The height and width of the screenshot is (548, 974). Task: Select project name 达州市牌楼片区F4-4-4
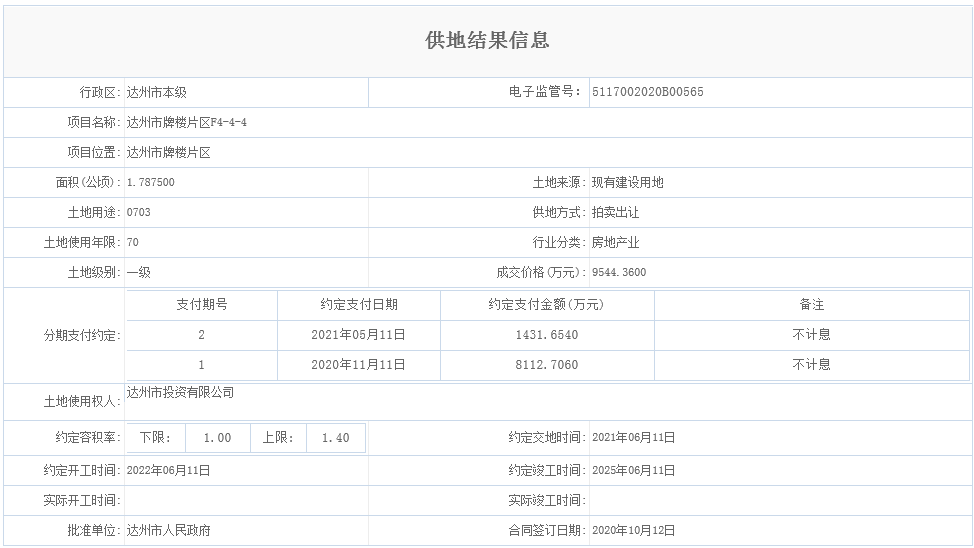coord(186,122)
